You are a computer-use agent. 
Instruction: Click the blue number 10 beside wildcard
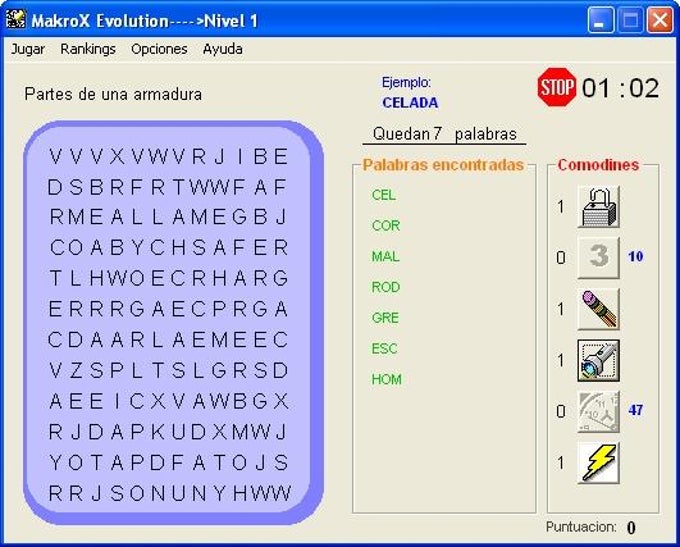click(x=635, y=256)
